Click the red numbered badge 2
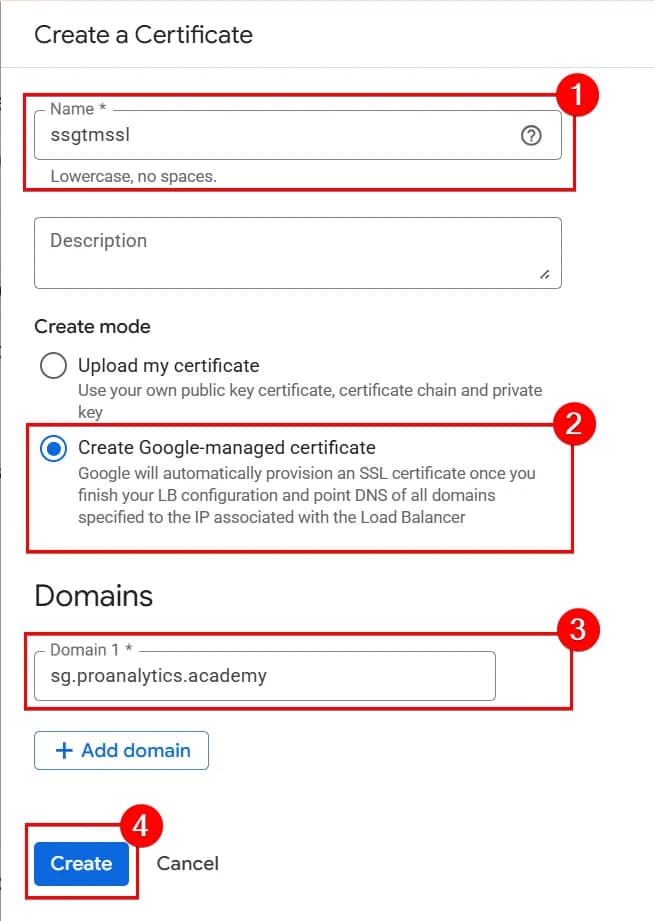654x921 pixels. coord(577,424)
